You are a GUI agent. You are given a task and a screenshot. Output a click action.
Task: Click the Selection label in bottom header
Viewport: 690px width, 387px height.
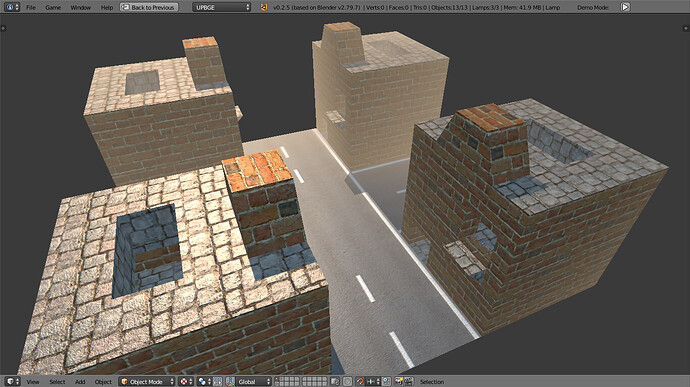[432, 382]
